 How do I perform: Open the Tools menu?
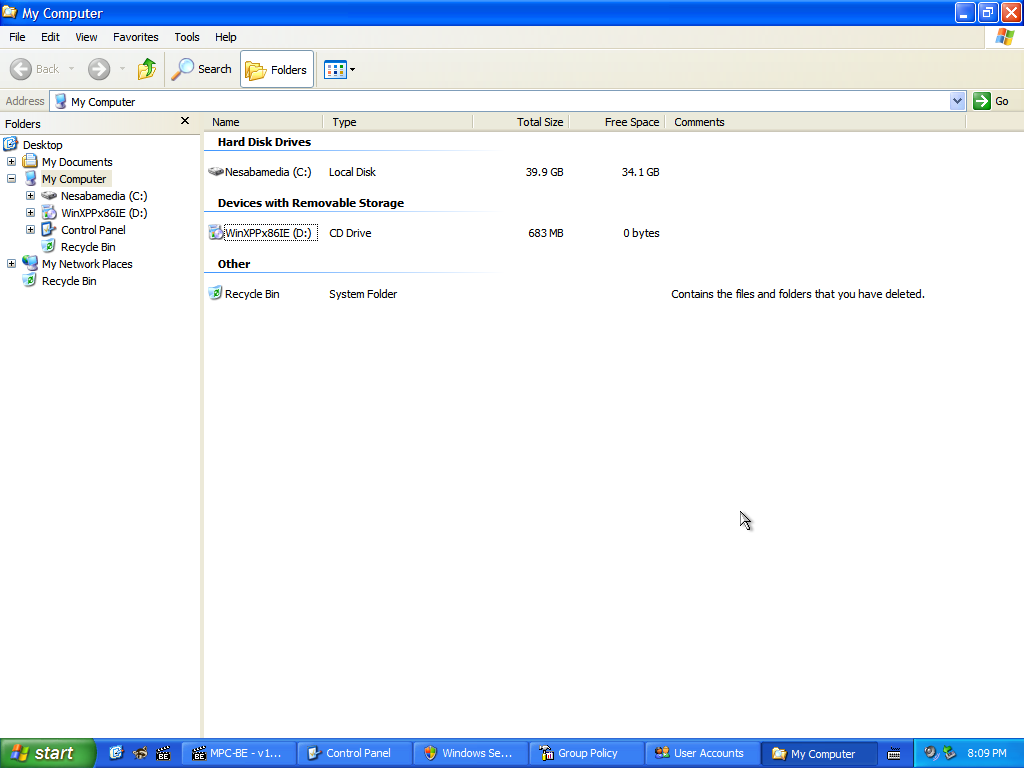pyautogui.click(x=187, y=37)
